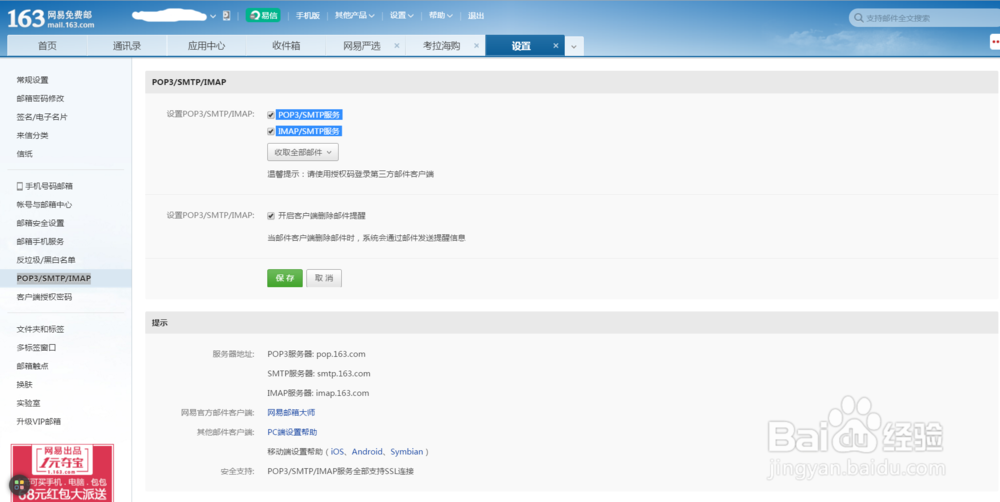Open the 设置 dropdown in top bar
The width and height of the screenshot is (1000, 502).
(x=402, y=15)
